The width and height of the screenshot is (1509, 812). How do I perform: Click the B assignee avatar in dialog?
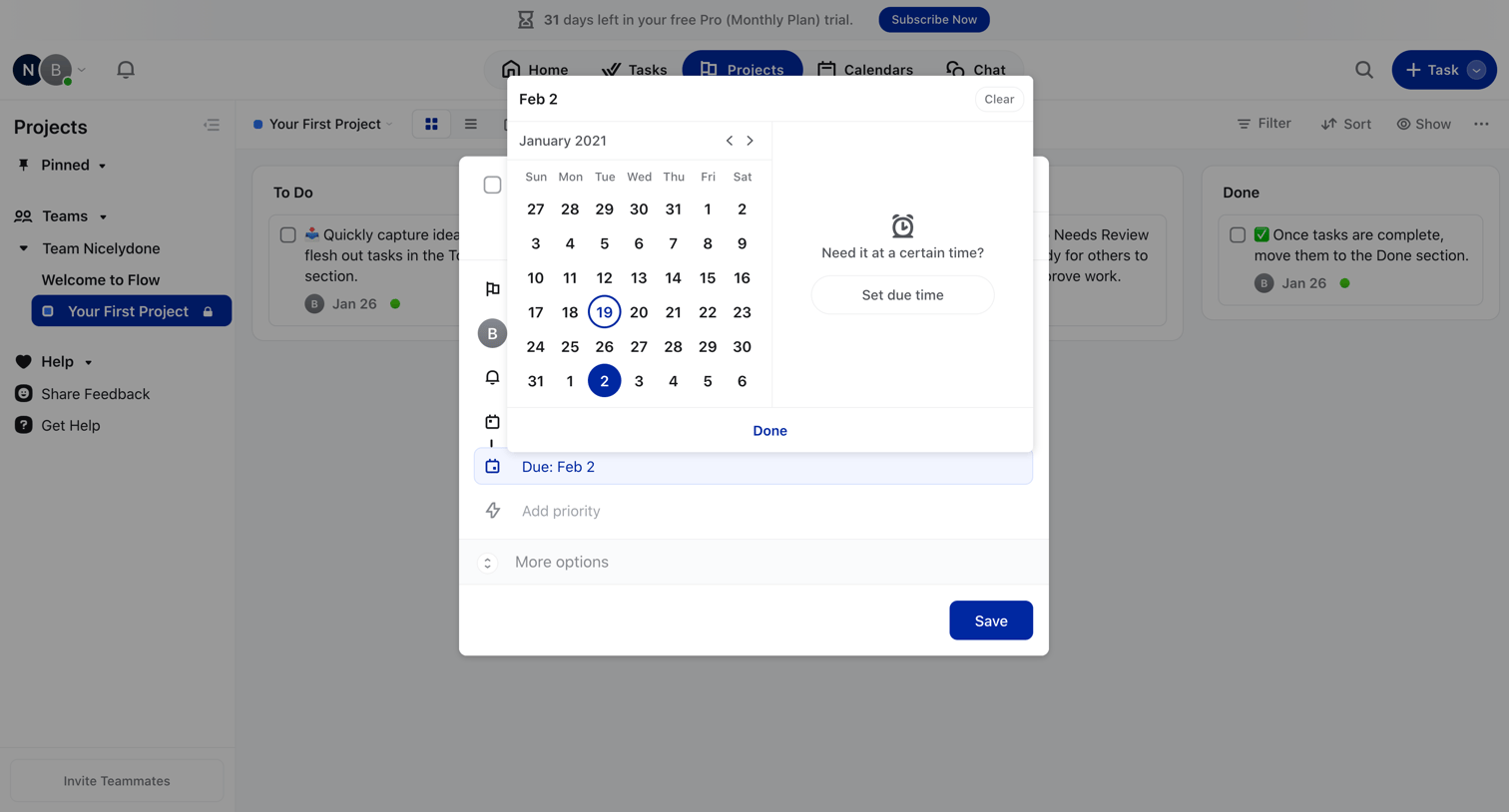click(x=492, y=333)
